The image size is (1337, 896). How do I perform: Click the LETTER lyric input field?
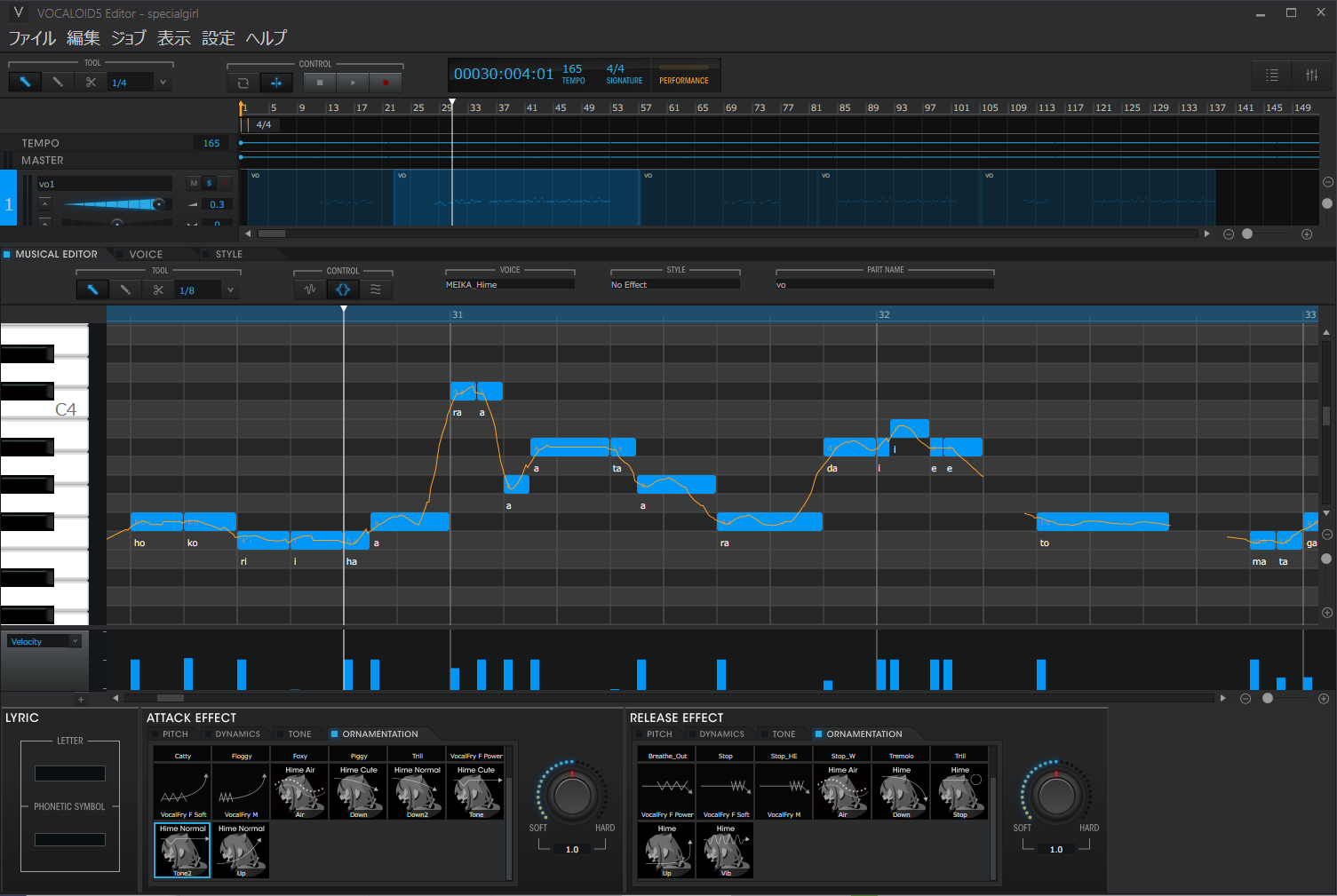pos(70,773)
